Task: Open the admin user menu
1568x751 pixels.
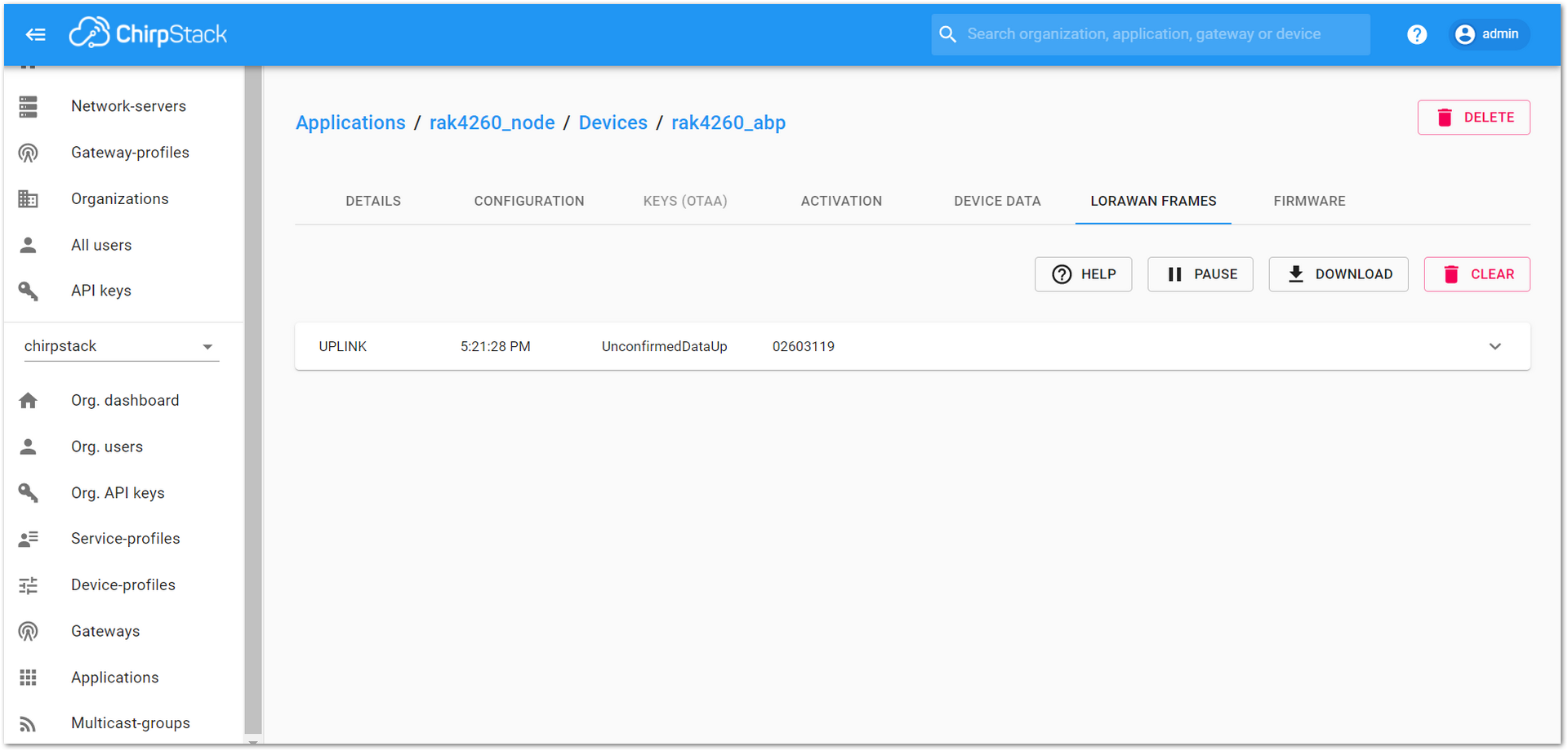Action: [x=1489, y=34]
